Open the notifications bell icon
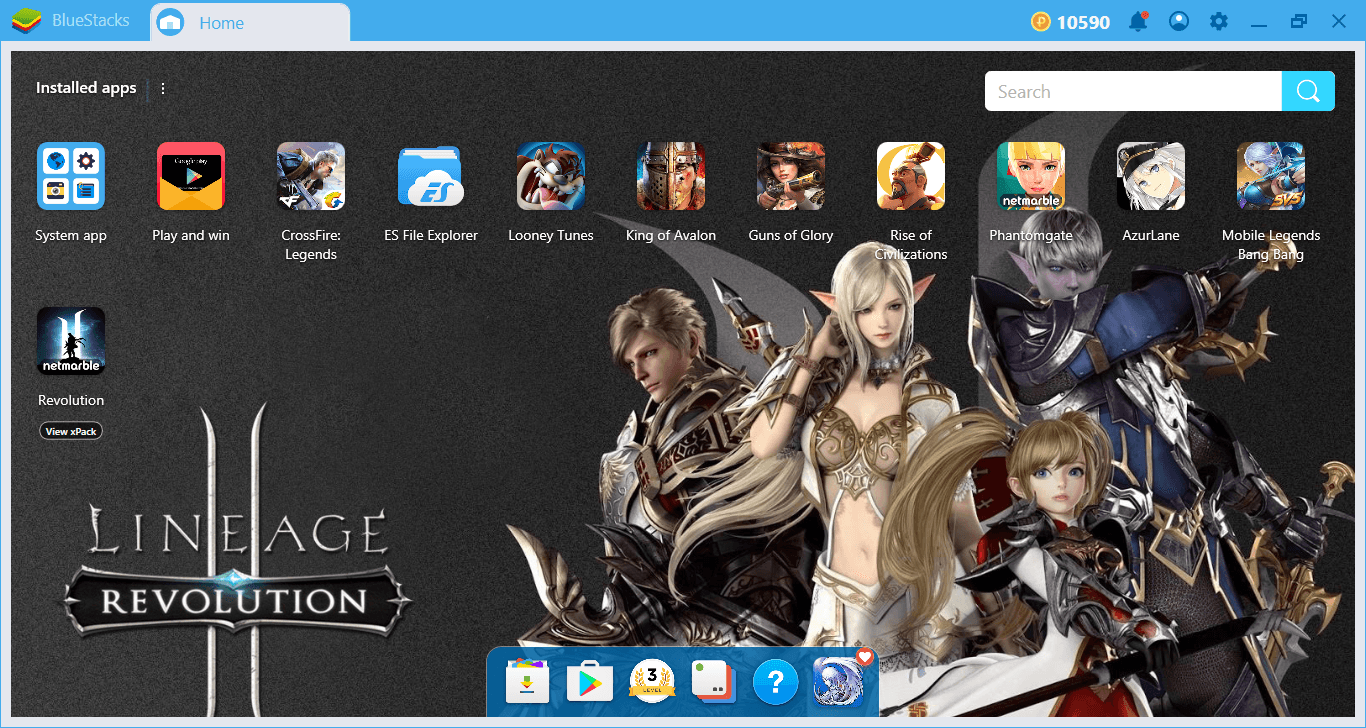 click(1137, 21)
